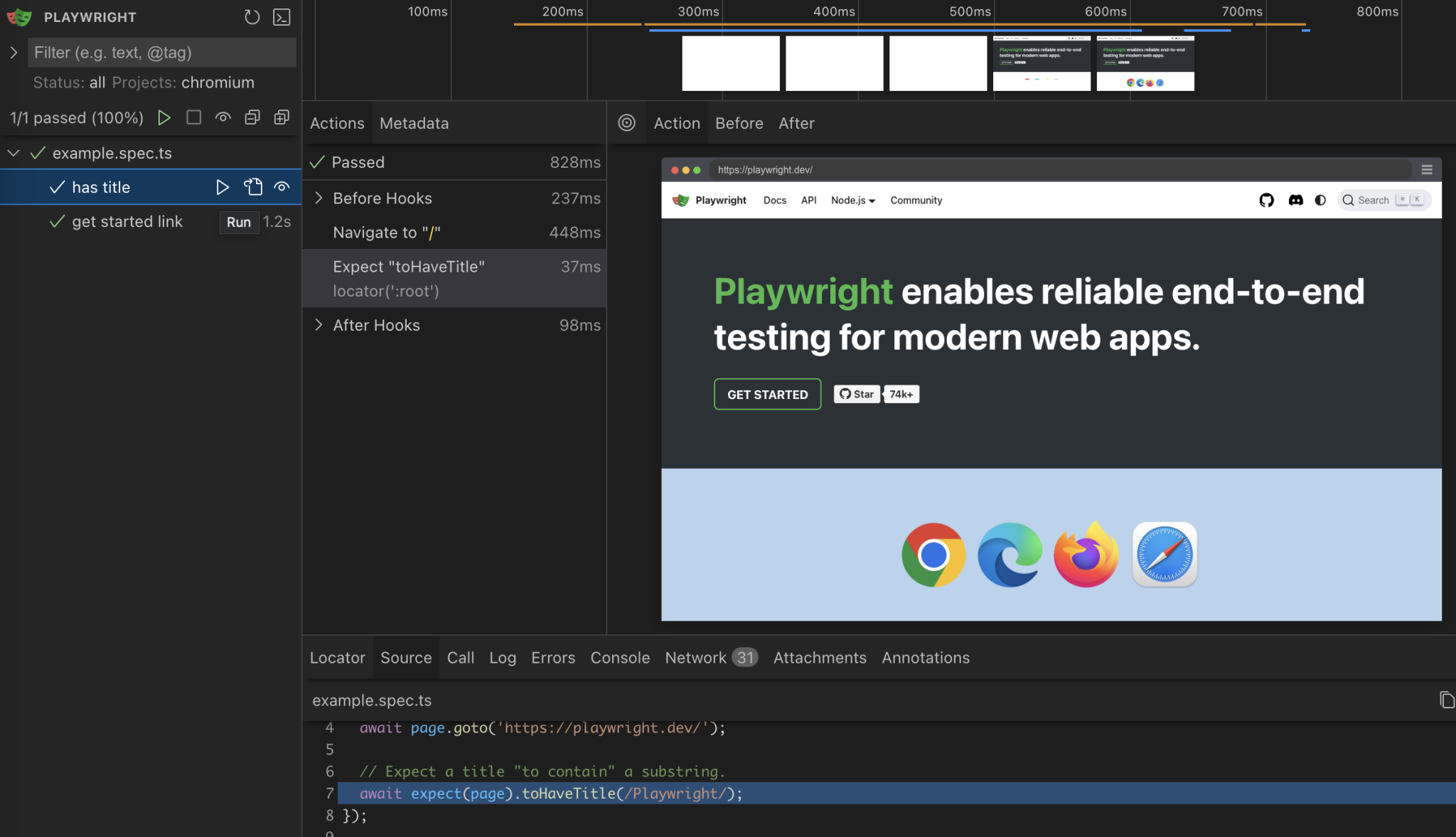The width and height of the screenshot is (1456, 837).
Task: Expand the filter options chevron
Action: 14,53
